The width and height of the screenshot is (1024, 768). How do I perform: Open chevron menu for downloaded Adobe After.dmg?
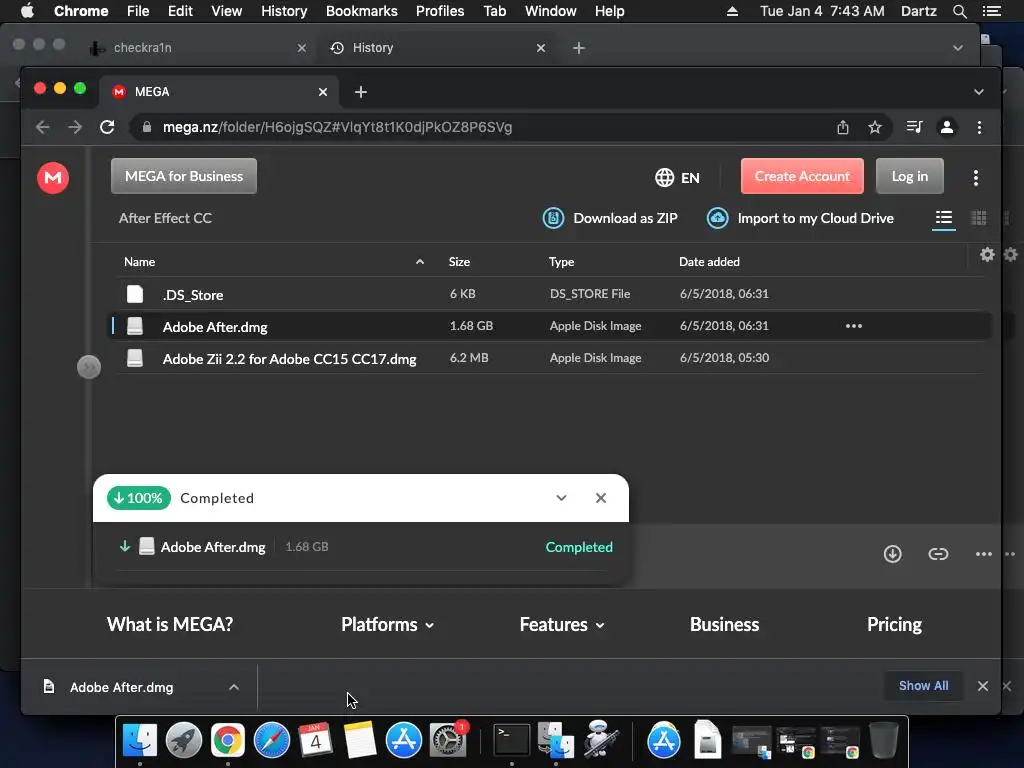[x=234, y=687]
